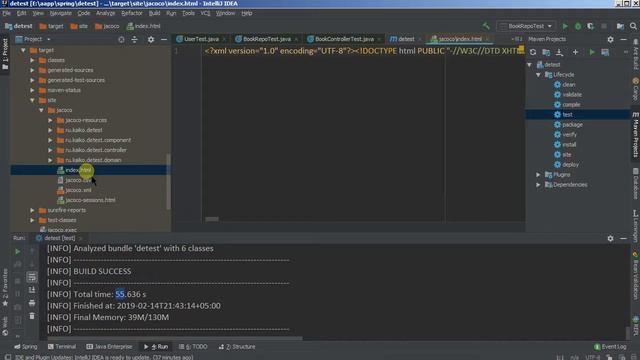Viewport: 640px width, 360px height.
Task: Open the Spring tool window
Action: click(26, 347)
